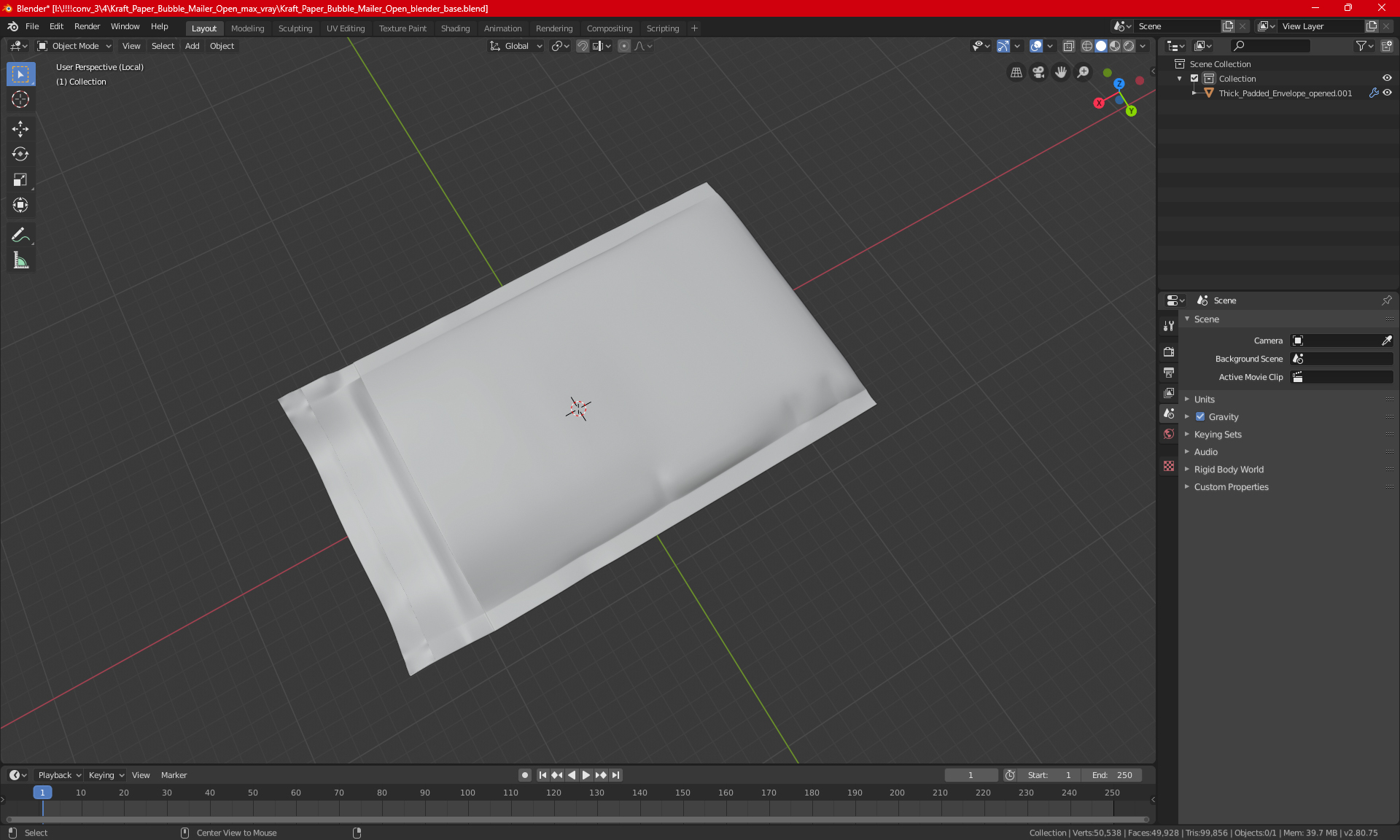Image resolution: width=1400 pixels, height=840 pixels.
Task: Pick the Scale tool
Action: [20, 179]
